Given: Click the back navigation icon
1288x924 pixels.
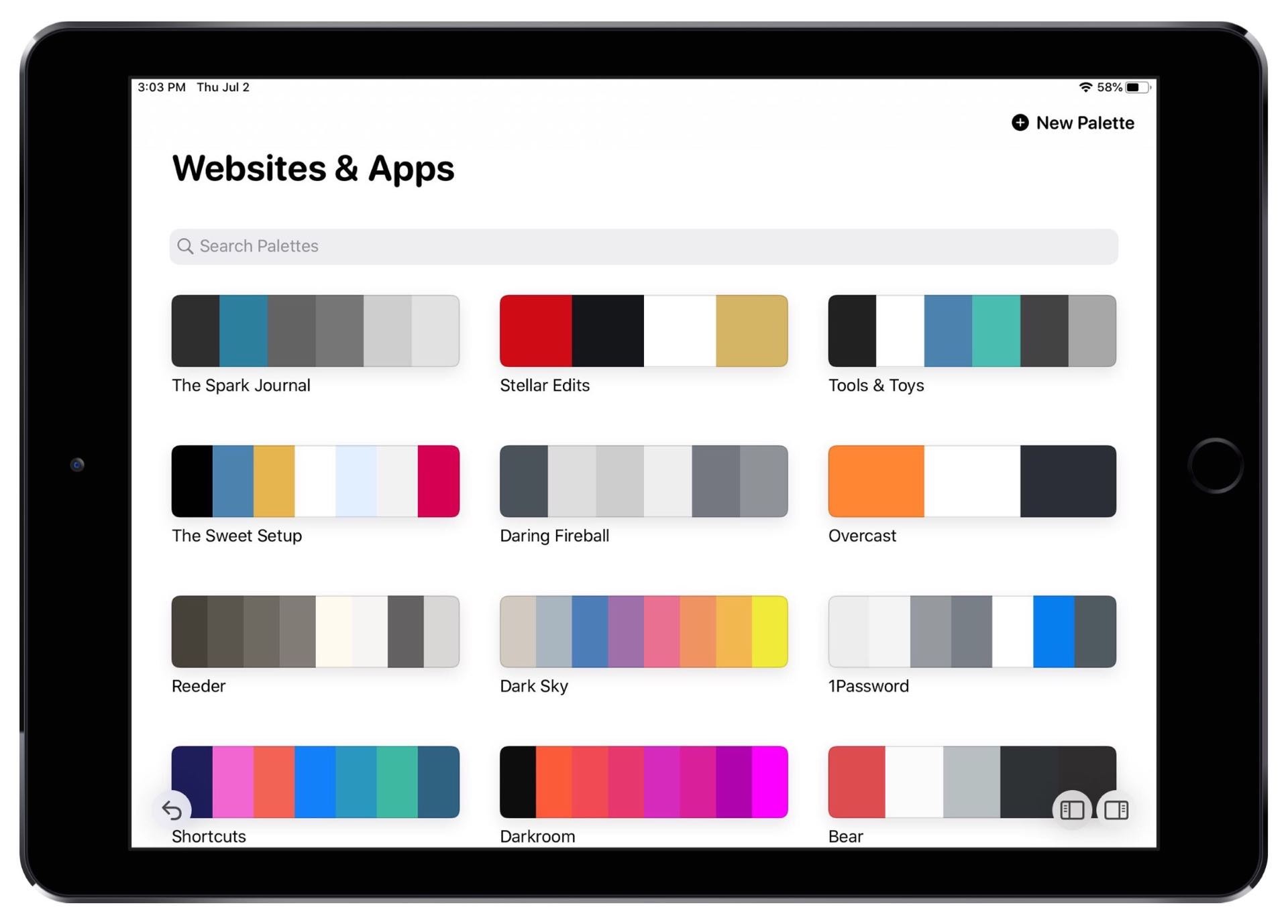Looking at the screenshot, I should coord(172,810).
